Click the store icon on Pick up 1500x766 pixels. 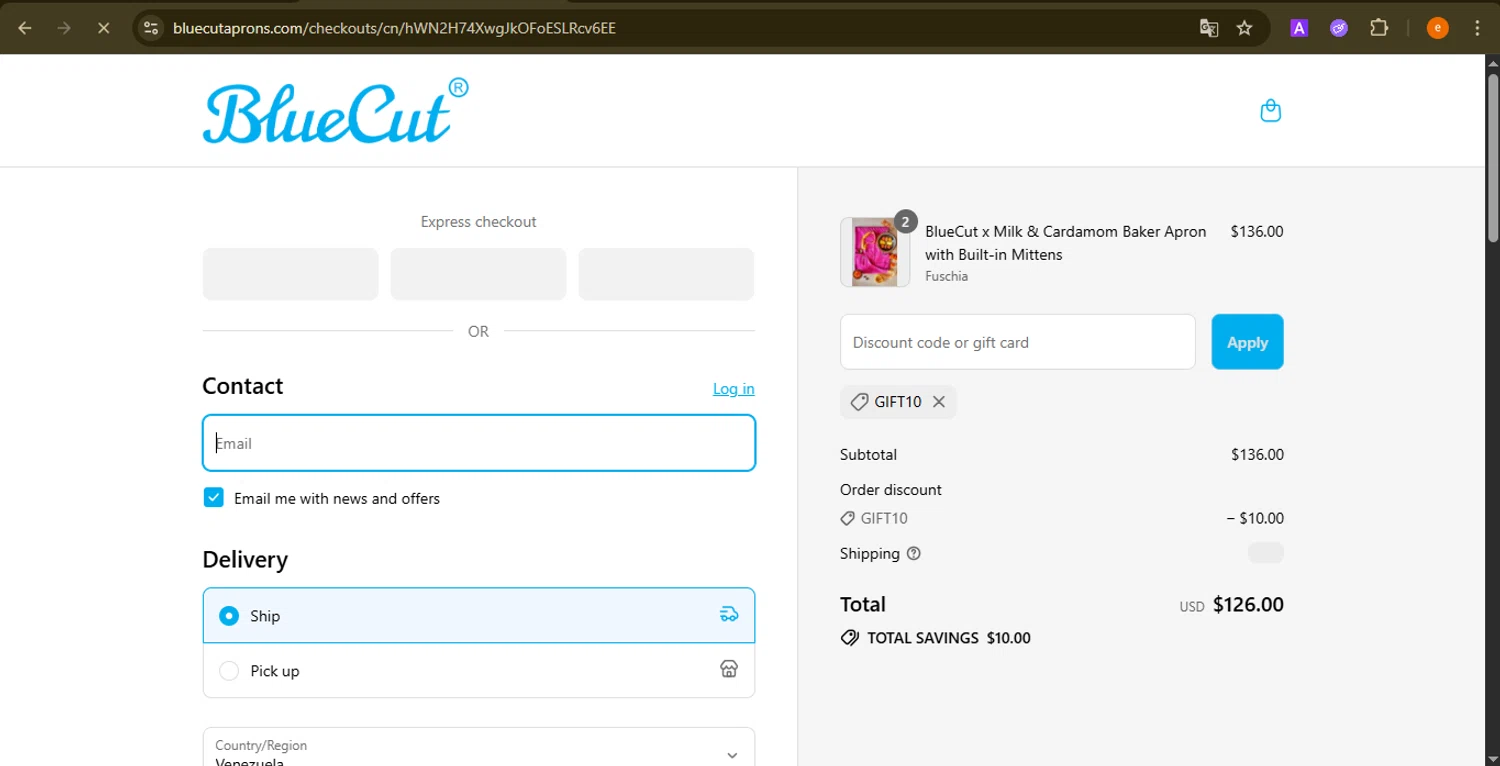pos(729,669)
